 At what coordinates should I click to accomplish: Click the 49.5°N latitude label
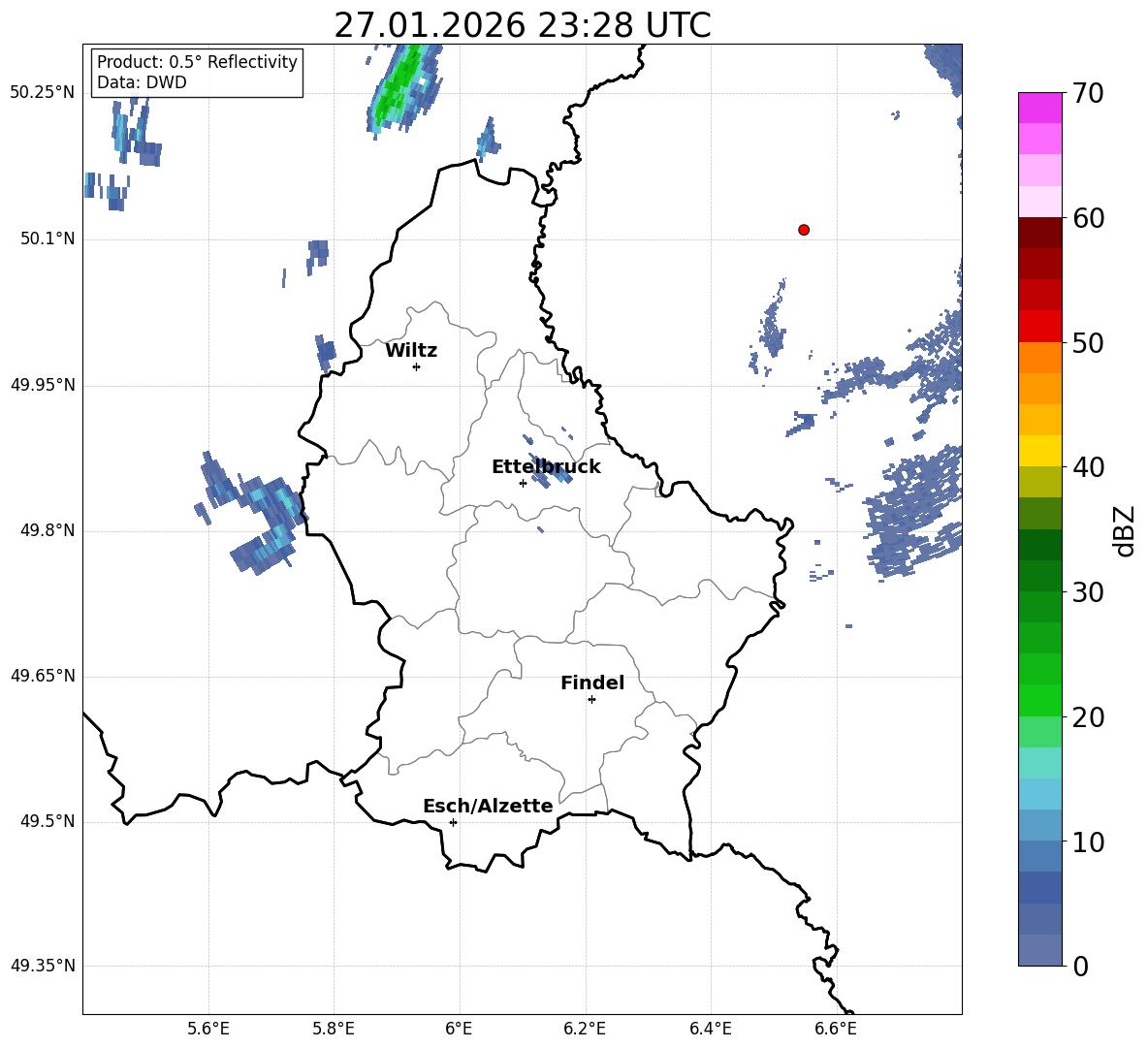pyautogui.click(x=48, y=821)
